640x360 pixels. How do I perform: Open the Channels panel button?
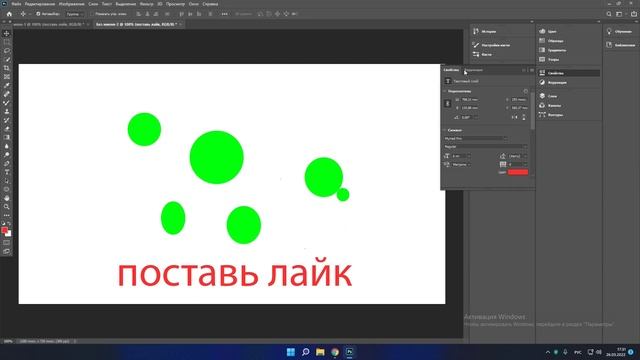click(550, 105)
